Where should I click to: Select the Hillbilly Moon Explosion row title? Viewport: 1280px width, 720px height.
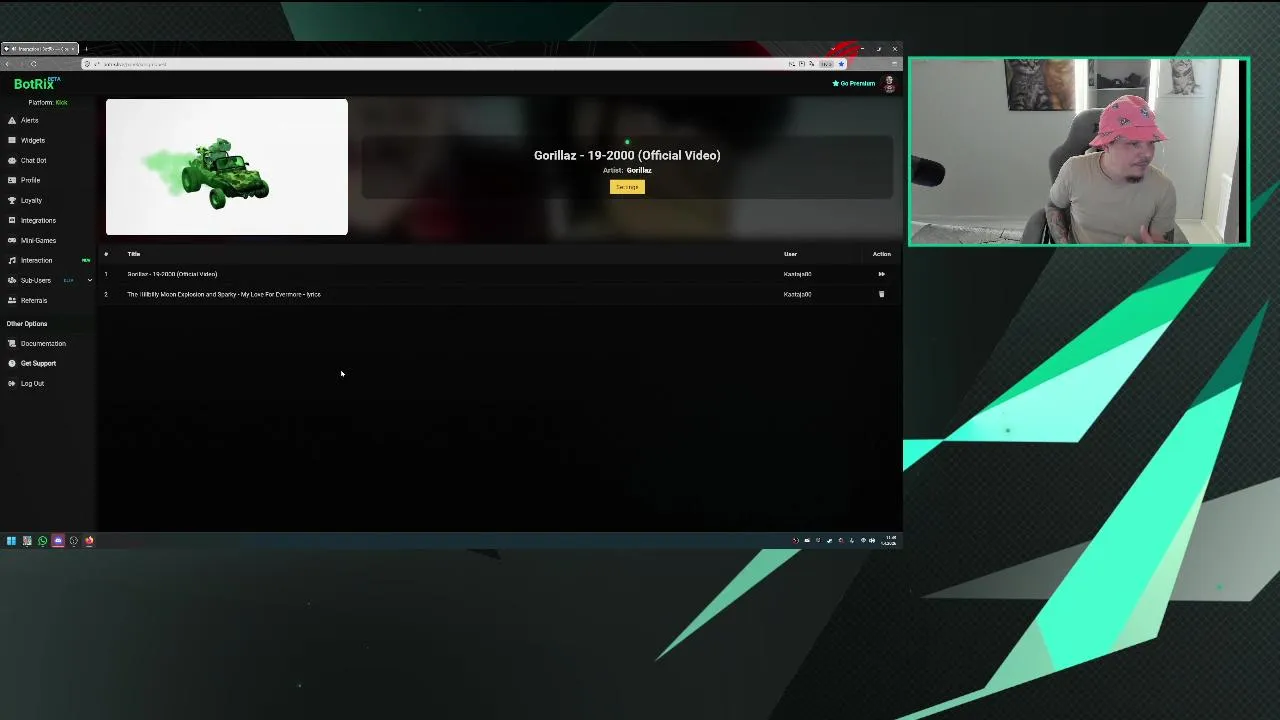point(224,294)
